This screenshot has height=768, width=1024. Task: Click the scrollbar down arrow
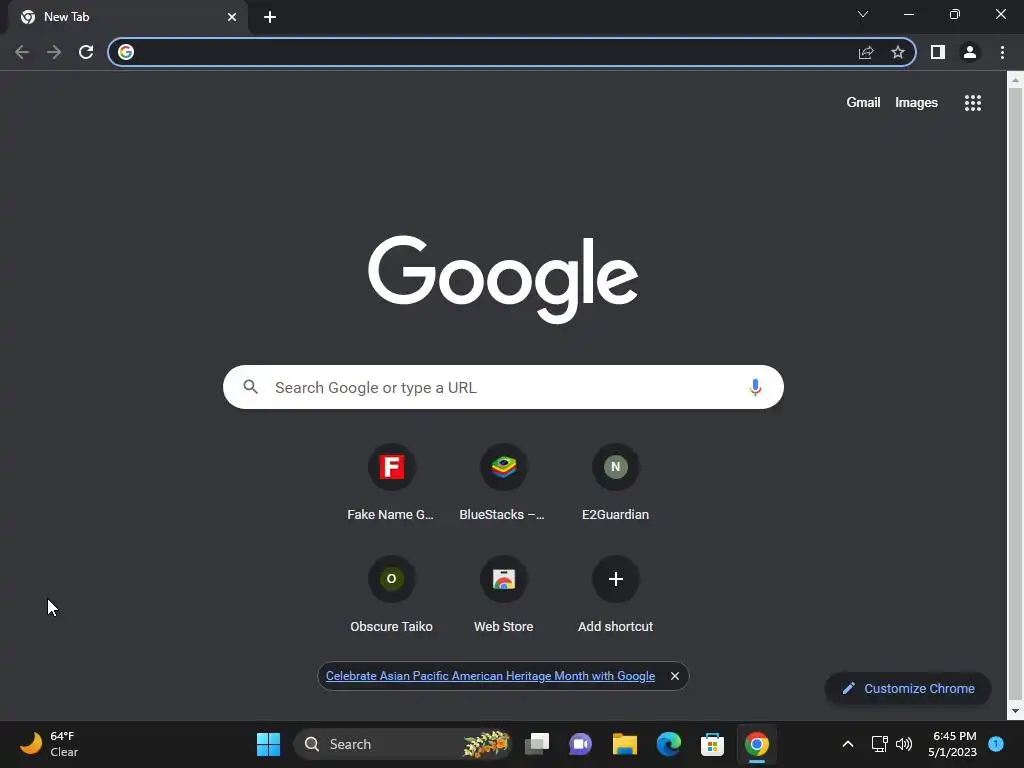pyautogui.click(x=1015, y=711)
